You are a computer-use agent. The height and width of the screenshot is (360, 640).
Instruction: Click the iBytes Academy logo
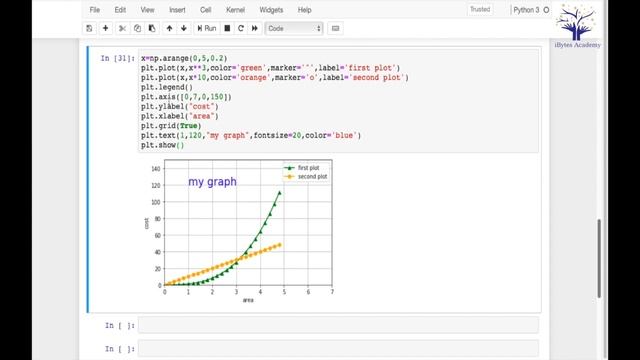click(x=577, y=25)
